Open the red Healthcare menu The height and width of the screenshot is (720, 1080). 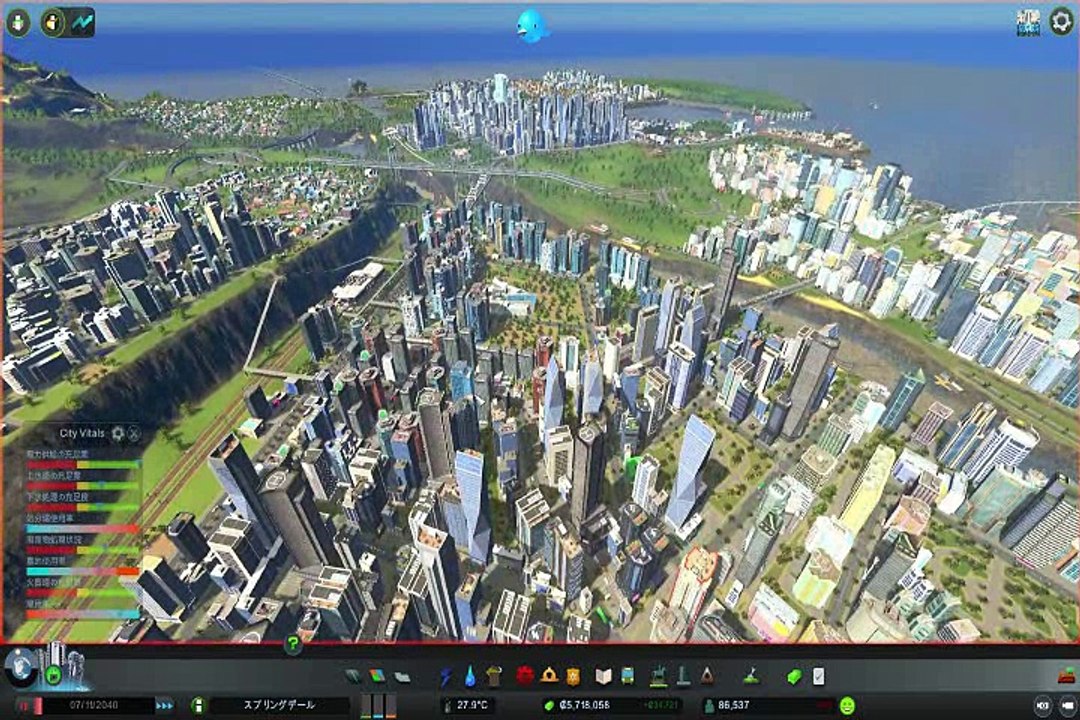525,676
